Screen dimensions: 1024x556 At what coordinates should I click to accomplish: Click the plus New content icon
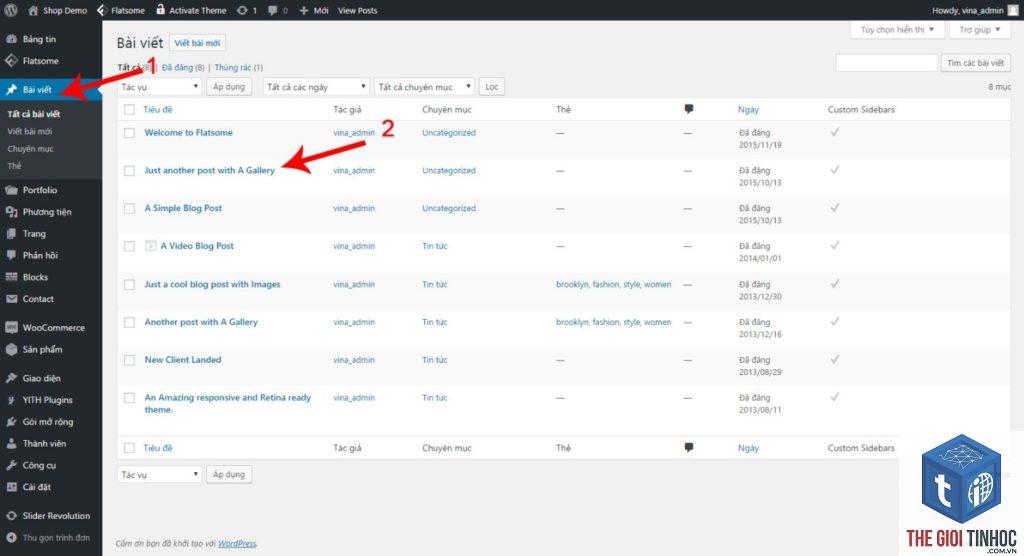[x=304, y=10]
